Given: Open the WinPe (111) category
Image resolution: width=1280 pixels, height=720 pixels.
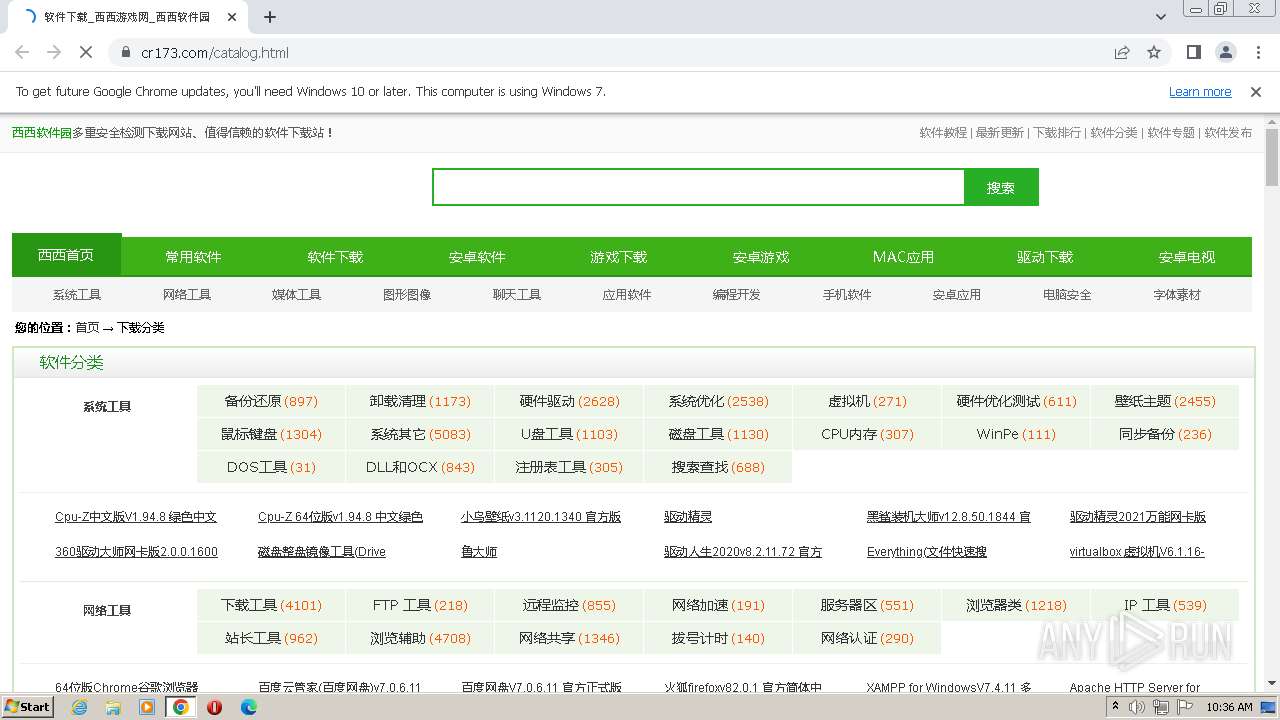Looking at the screenshot, I should 1016,434.
